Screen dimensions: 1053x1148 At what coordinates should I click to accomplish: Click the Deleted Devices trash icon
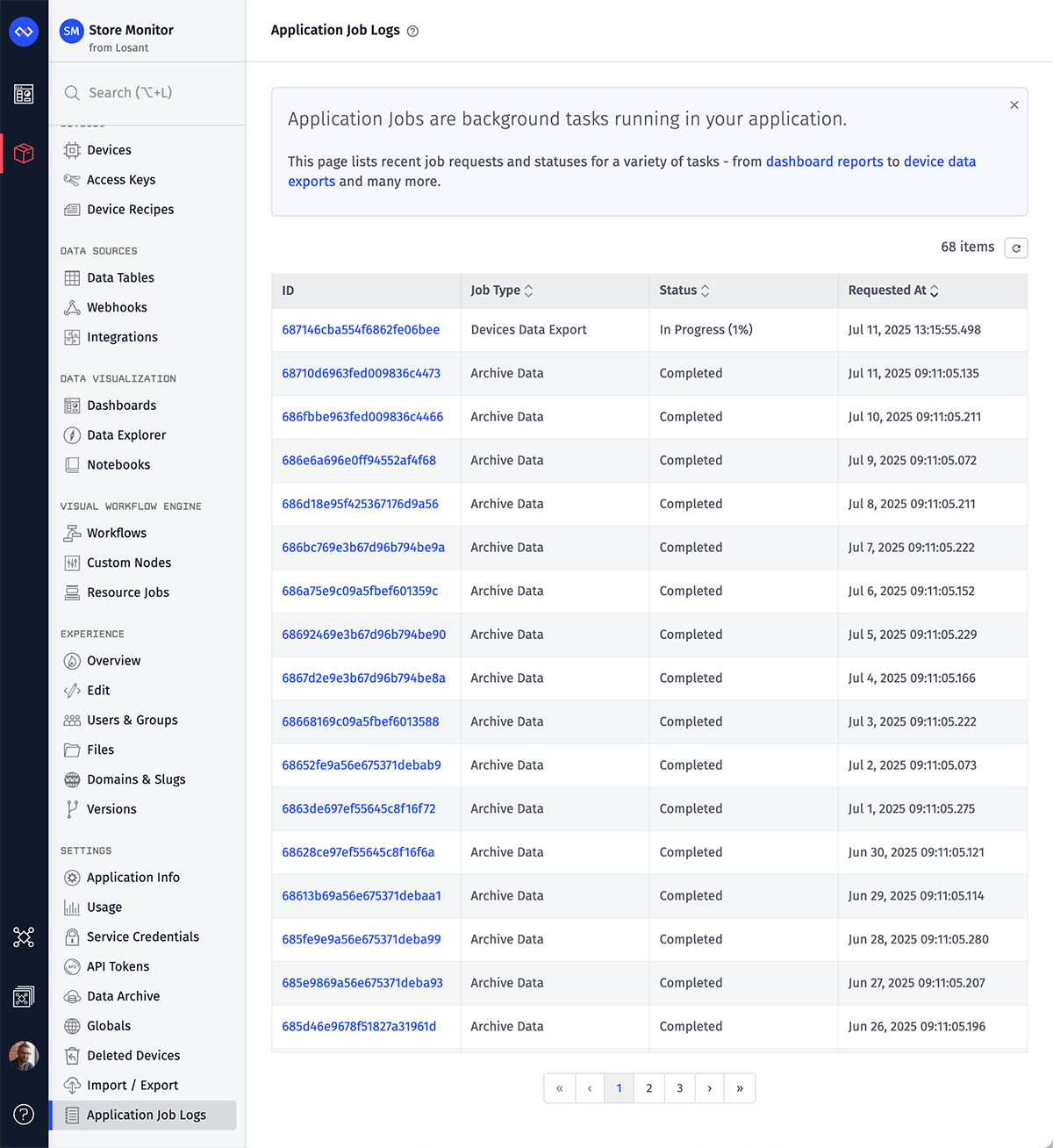tap(72, 1056)
